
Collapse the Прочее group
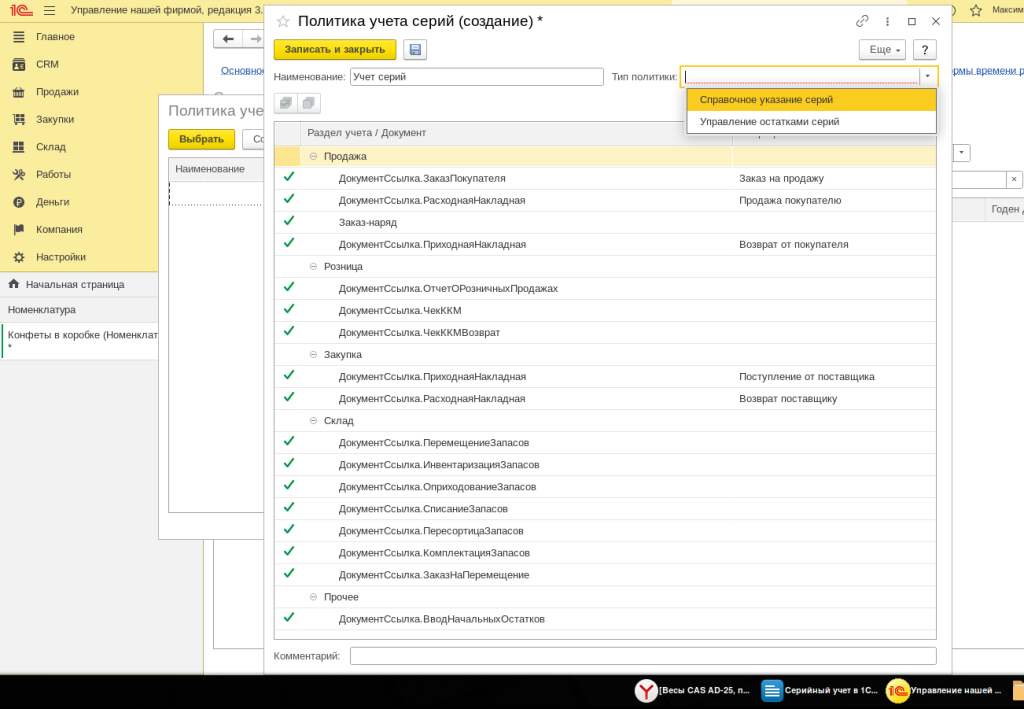point(313,597)
